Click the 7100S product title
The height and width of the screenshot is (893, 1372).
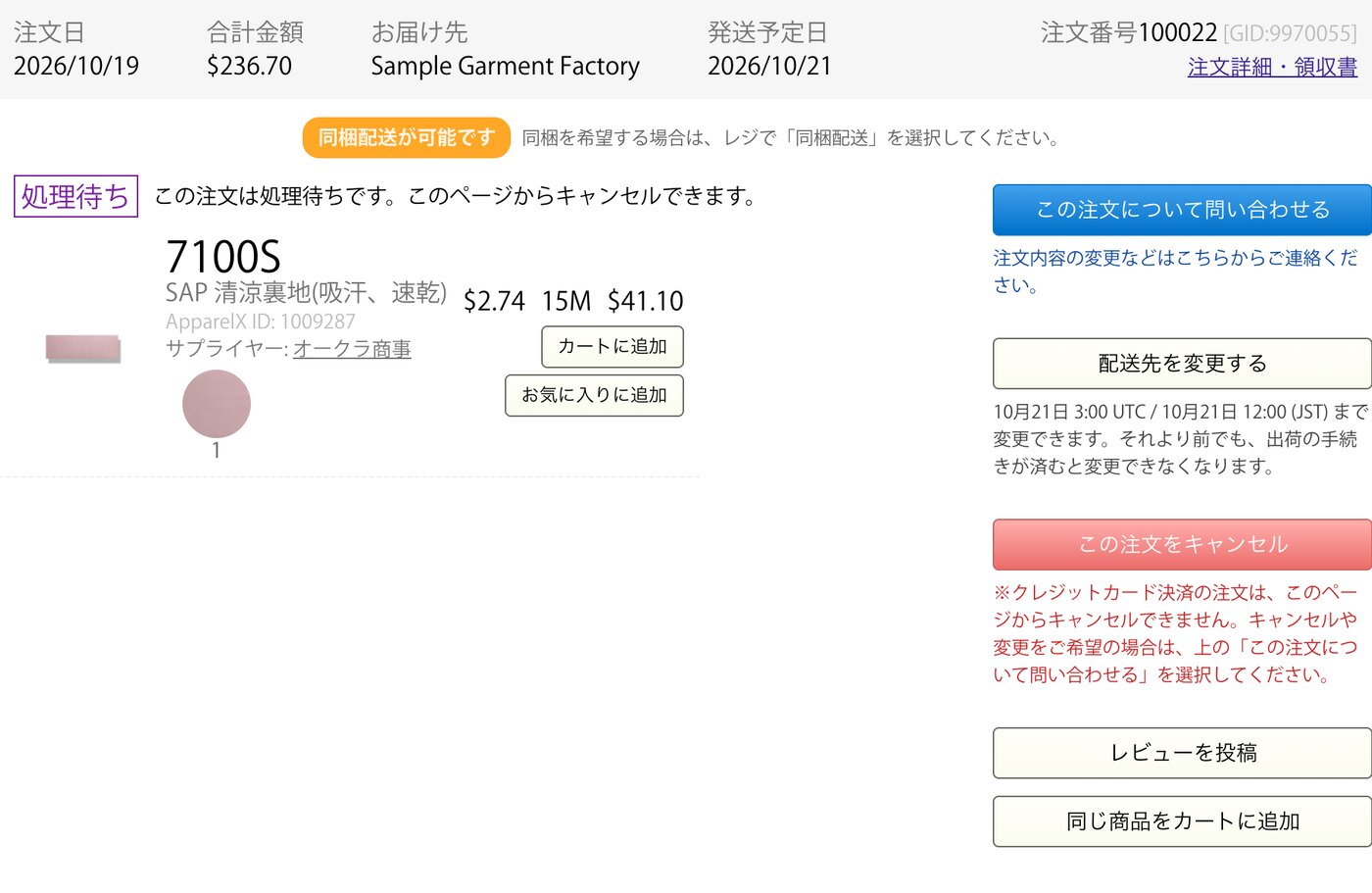click(x=223, y=257)
